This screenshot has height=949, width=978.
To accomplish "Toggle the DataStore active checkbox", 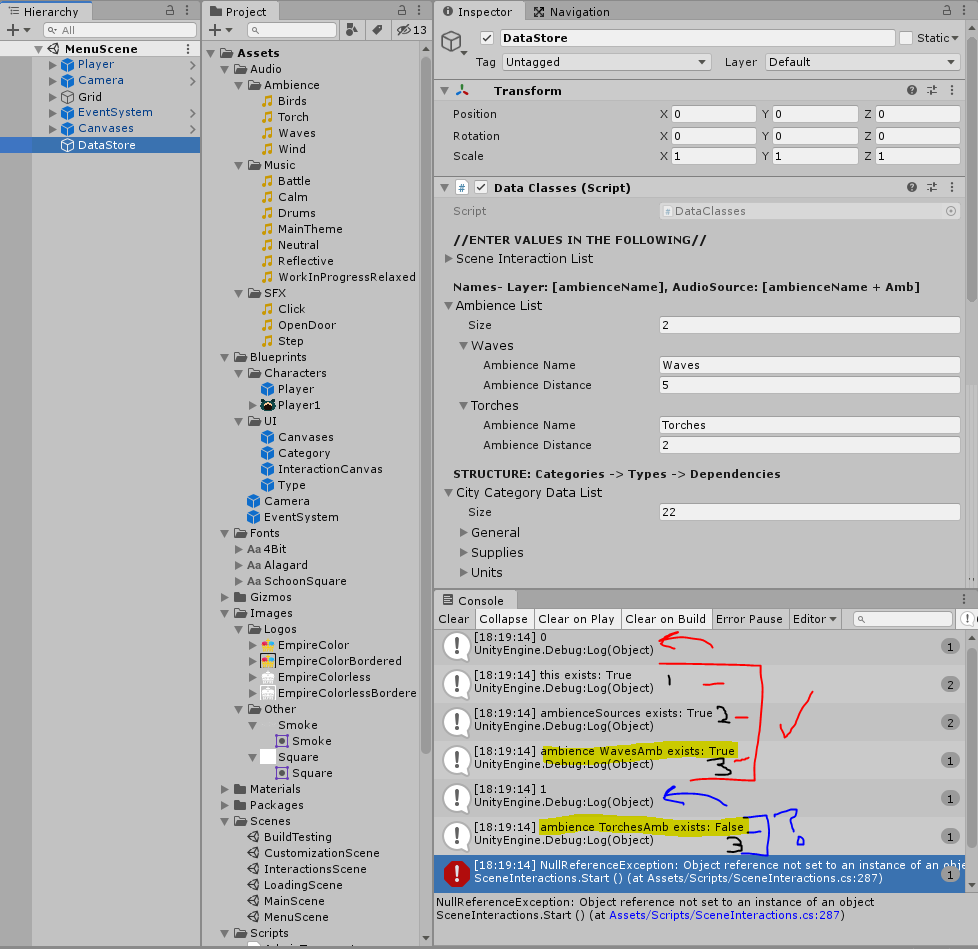I will 487,38.
